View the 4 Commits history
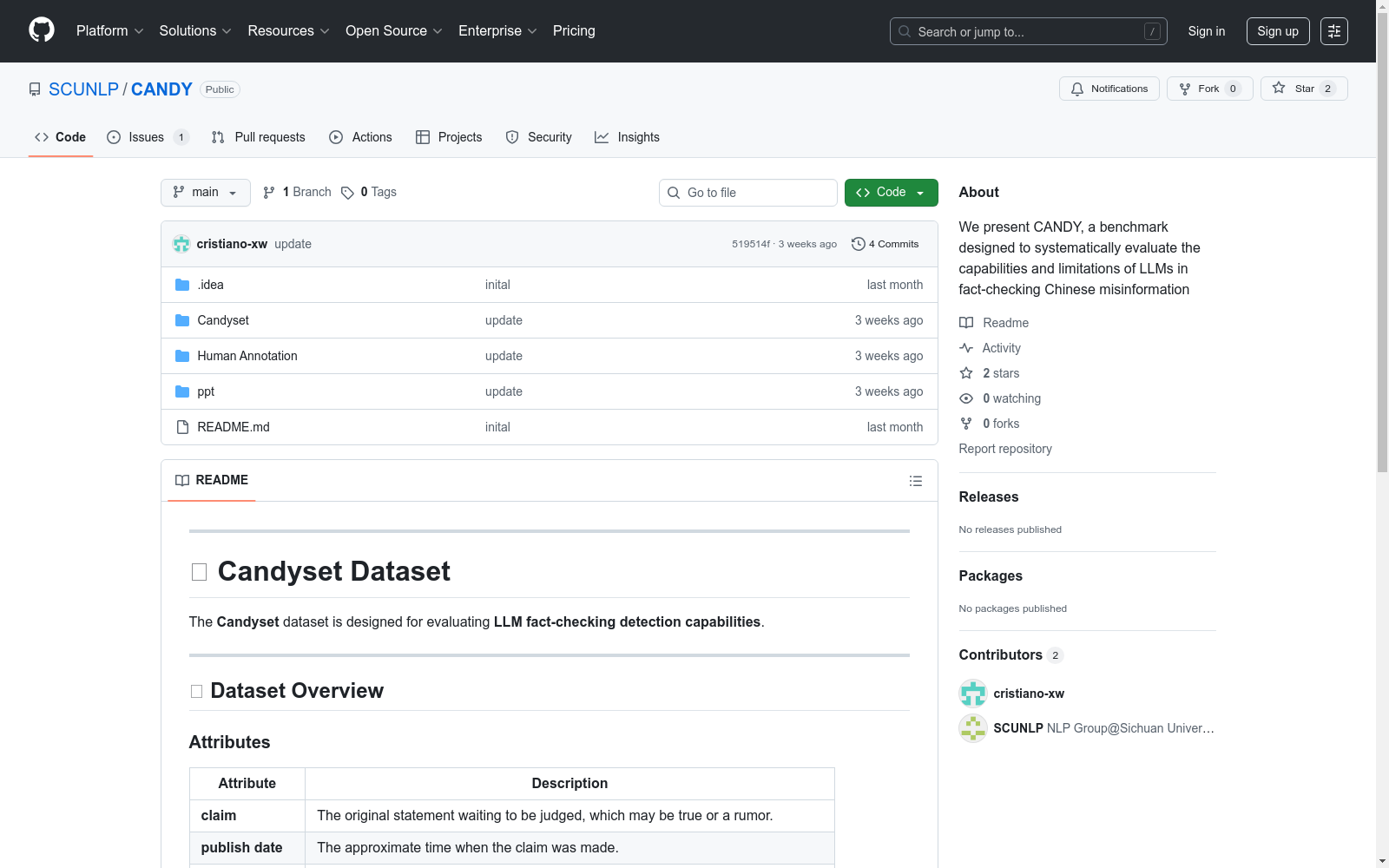 tap(885, 244)
